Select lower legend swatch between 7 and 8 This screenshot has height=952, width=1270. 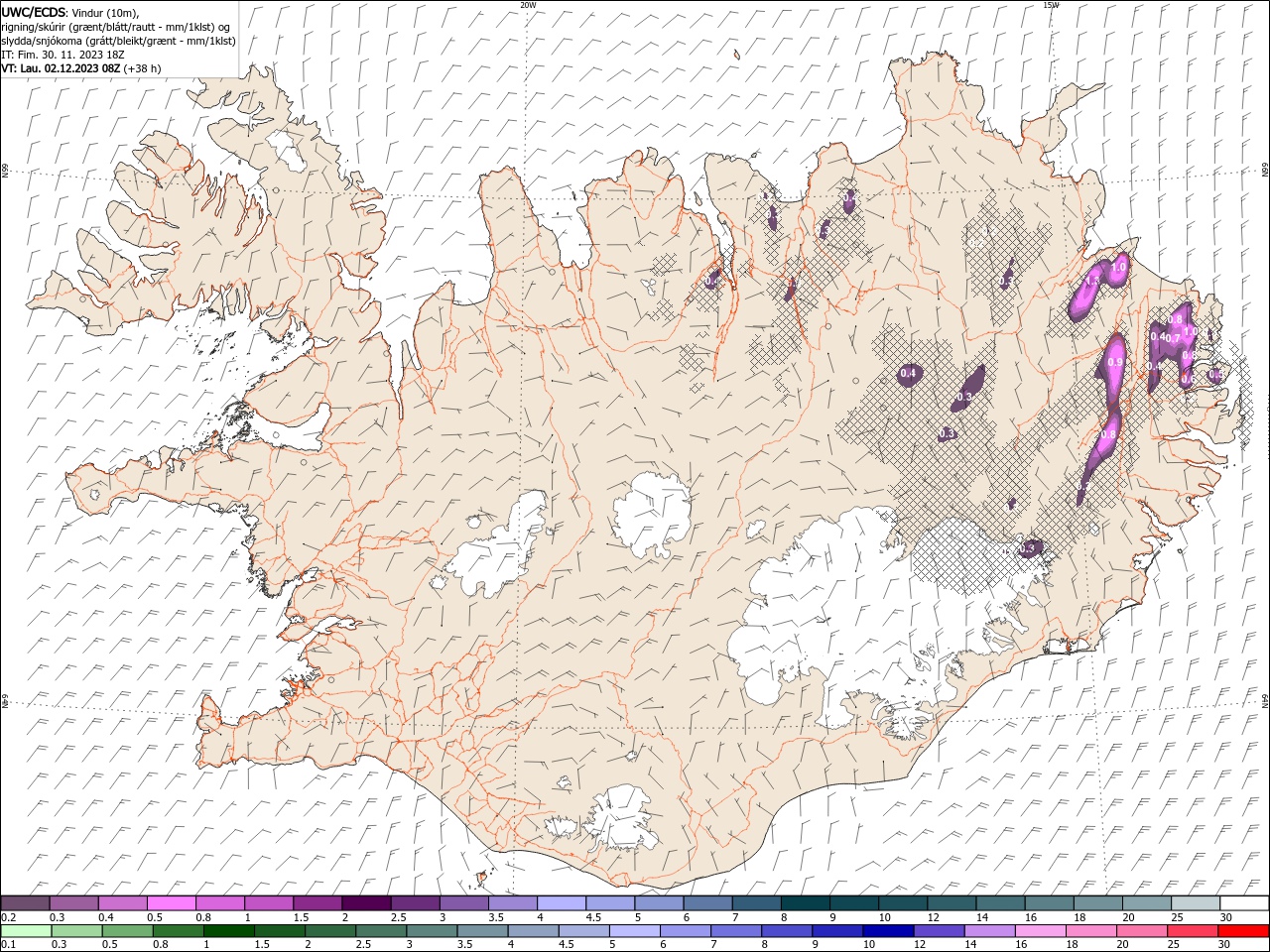coord(736,931)
